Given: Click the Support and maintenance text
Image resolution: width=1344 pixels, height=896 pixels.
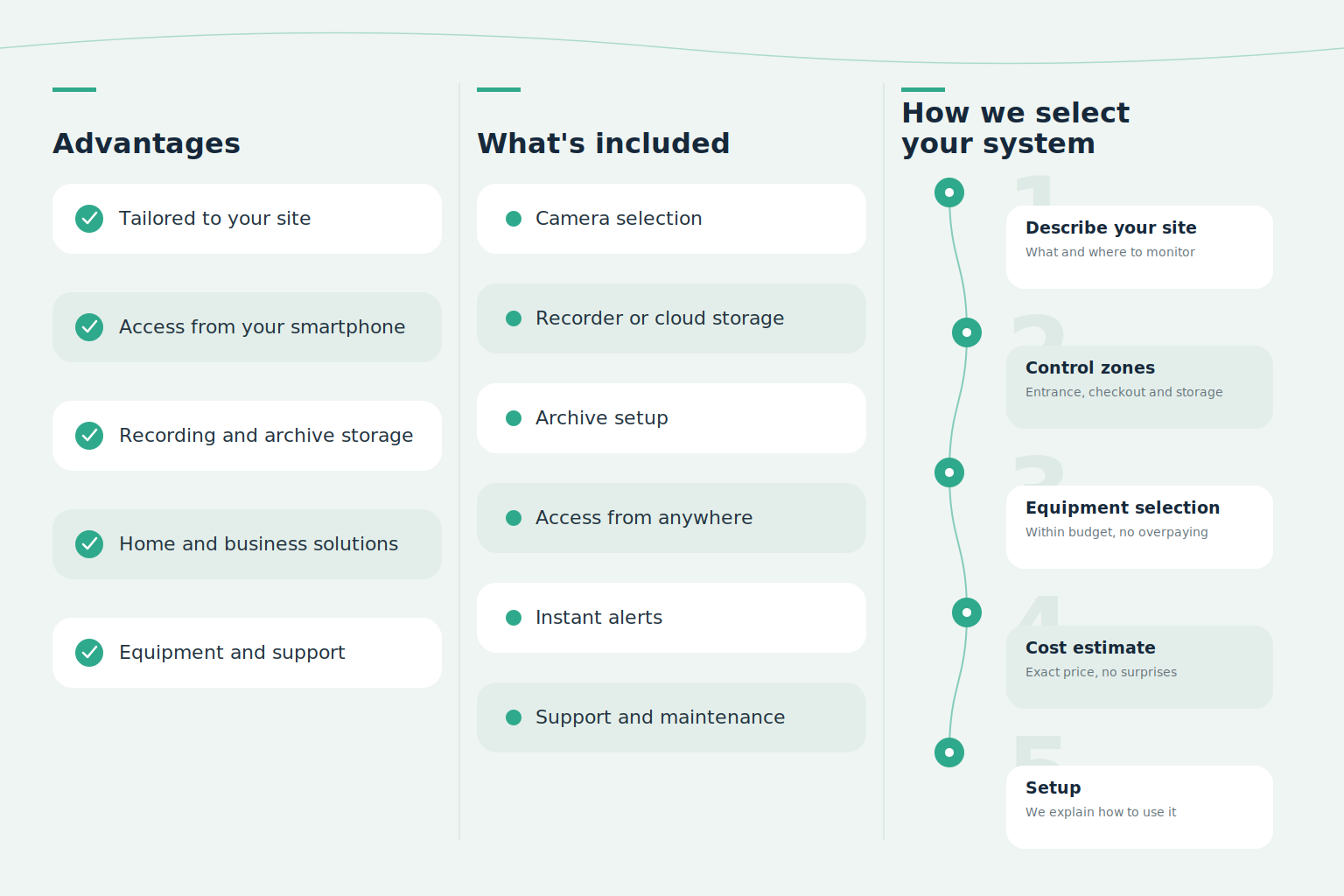Looking at the screenshot, I should click(661, 717).
